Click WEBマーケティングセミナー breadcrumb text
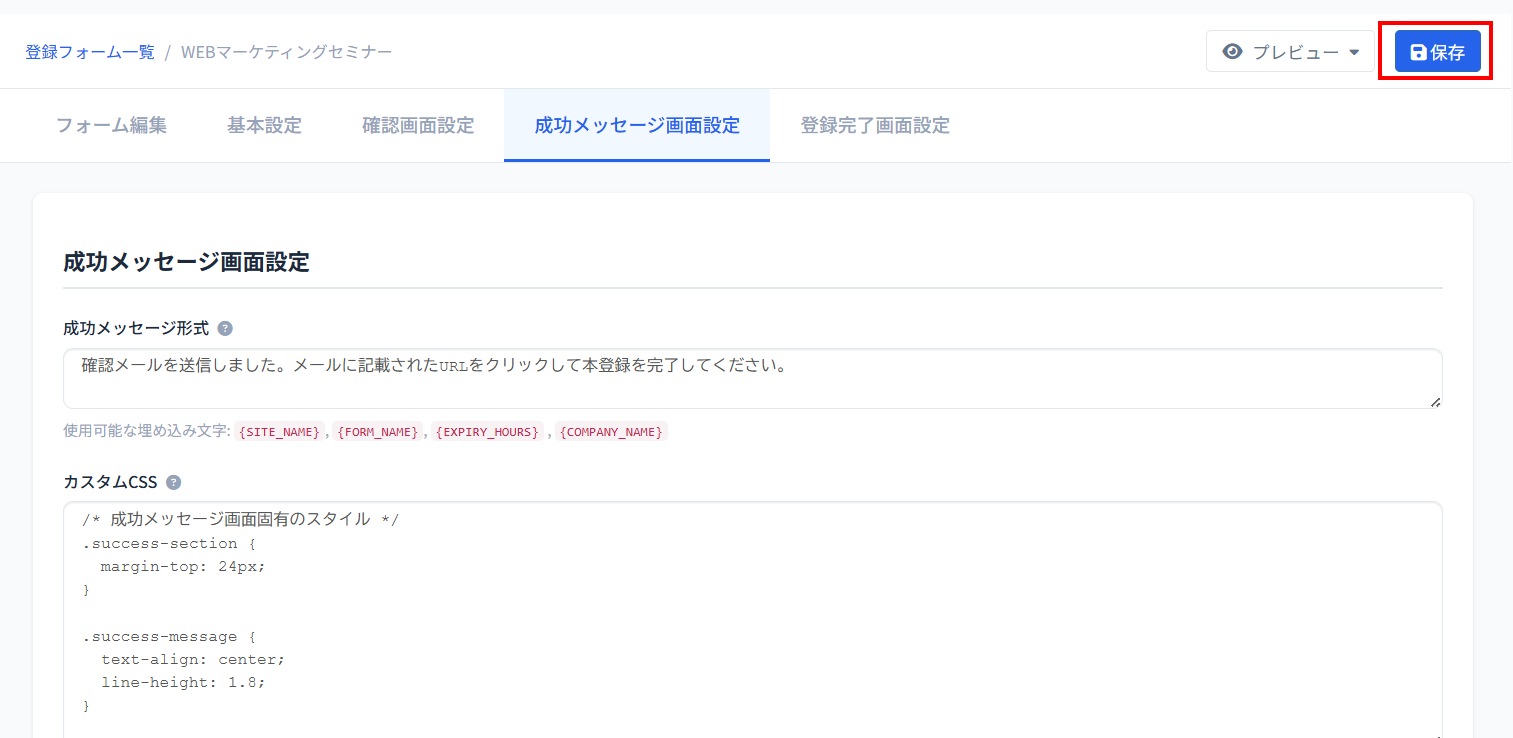The height and width of the screenshot is (738, 1513). [286, 52]
